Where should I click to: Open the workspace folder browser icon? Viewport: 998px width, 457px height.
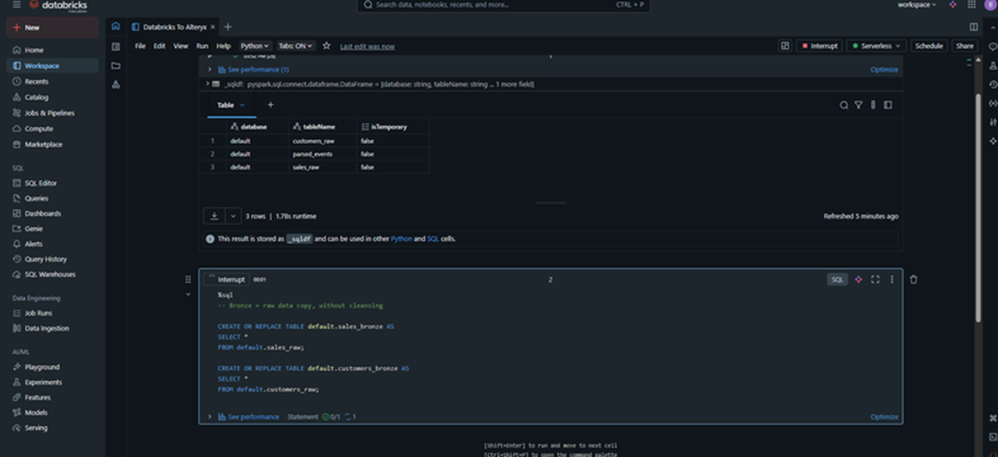pyautogui.click(x=115, y=66)
